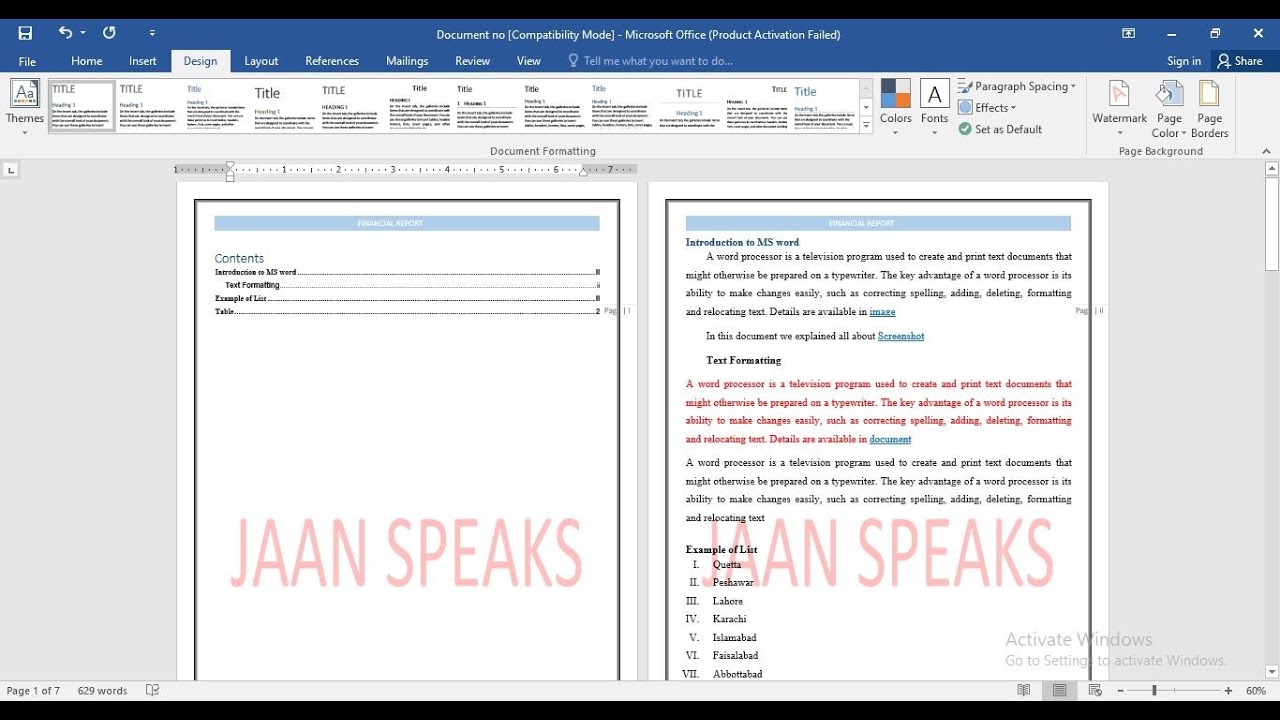Open Page Borders dialog
Screen dimensions: 1280x720
pyautogui.click(x=1209, y=108)
